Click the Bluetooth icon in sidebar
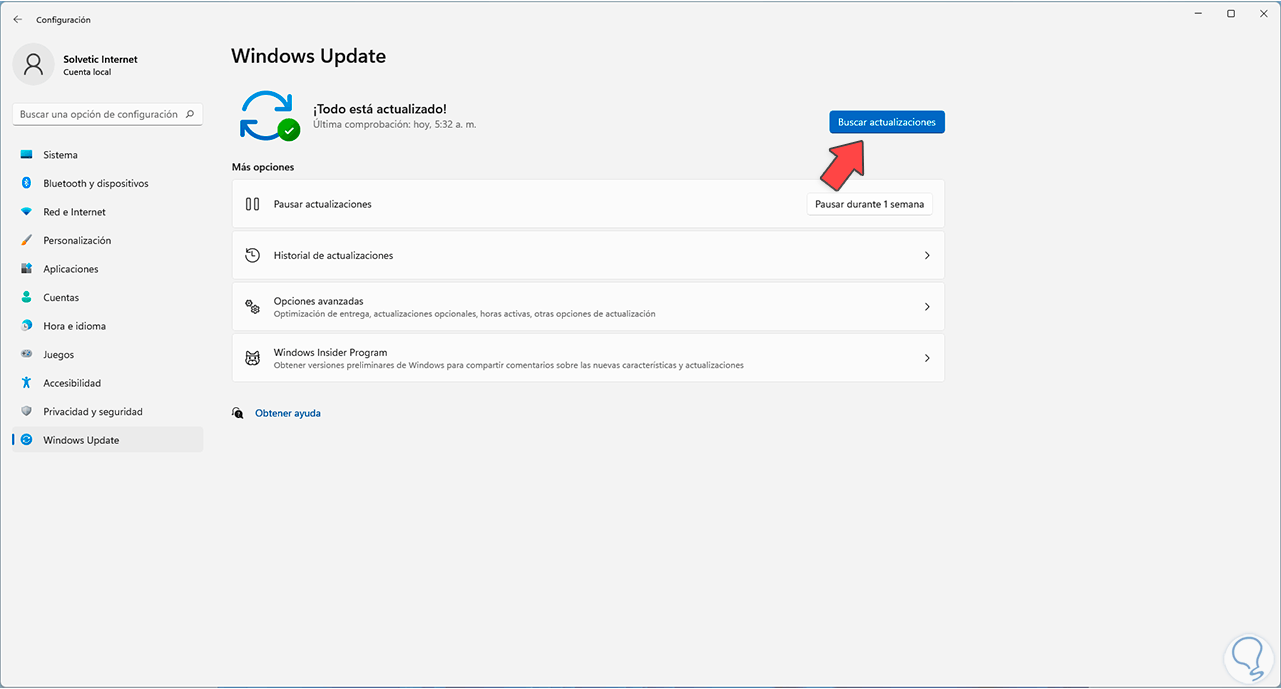 26,184
